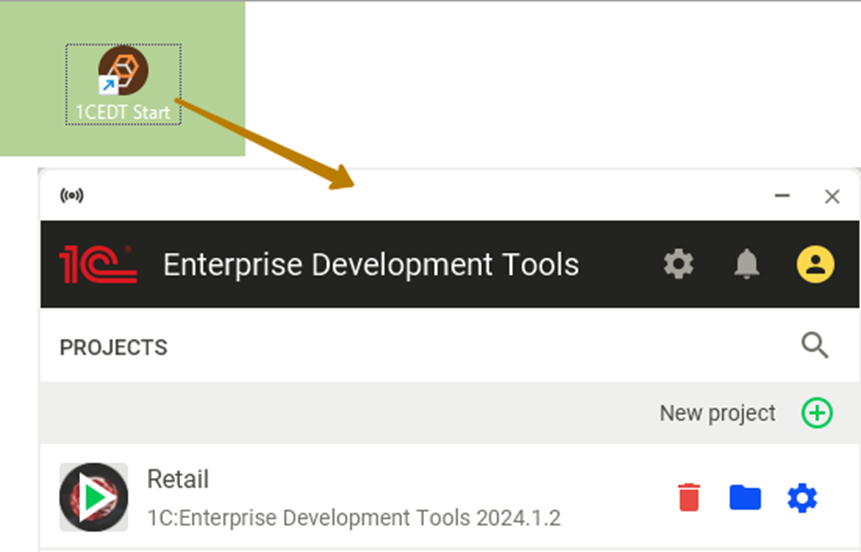Minimize the Enterprise Development Tools window

pyautogui.click(x=783, y=196)
